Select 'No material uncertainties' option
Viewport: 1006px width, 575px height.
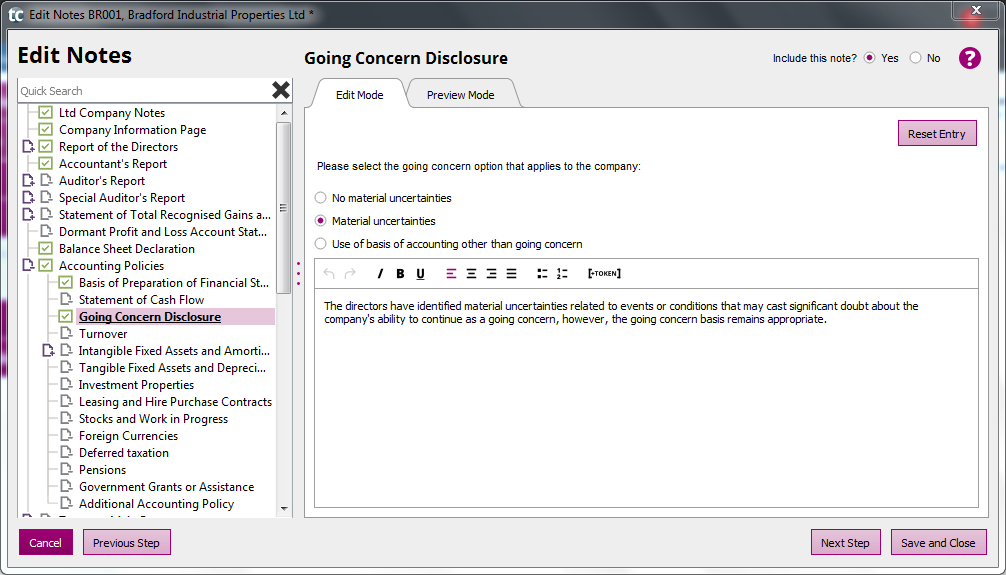321,198
